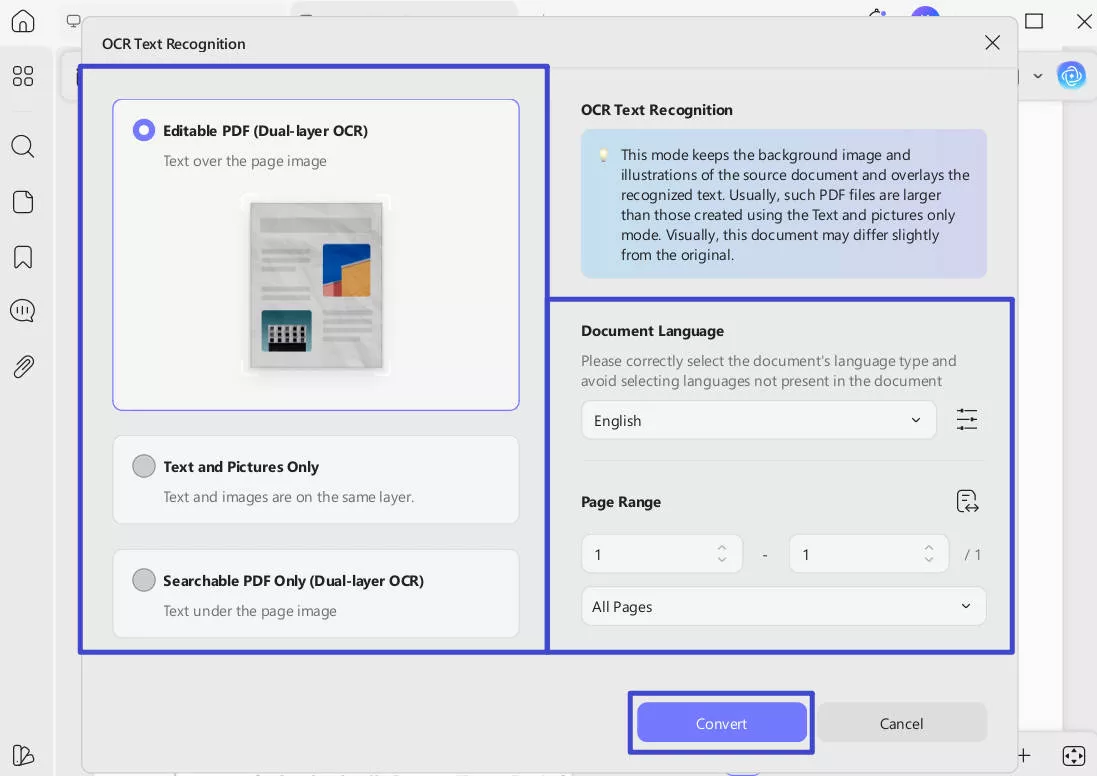Open the Attachments paperclip icon
1097x776 pixels.
22,367
